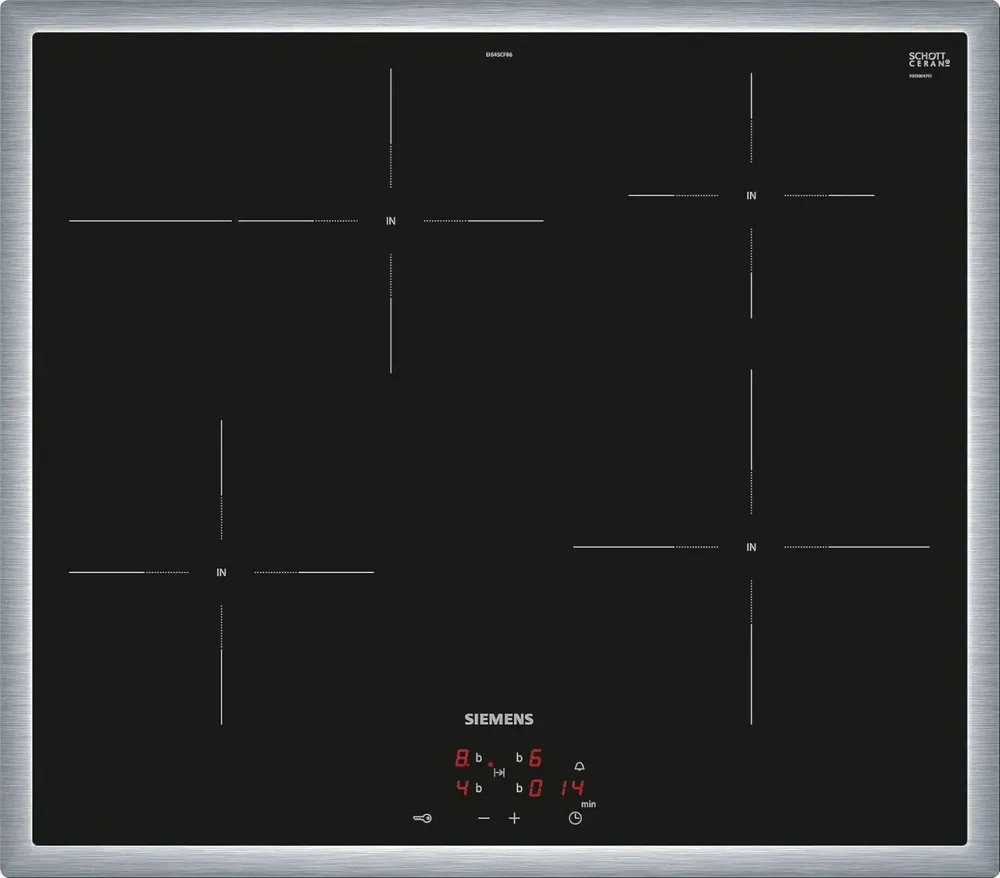Tap boost 'b' indicator beside level 6

519,758
